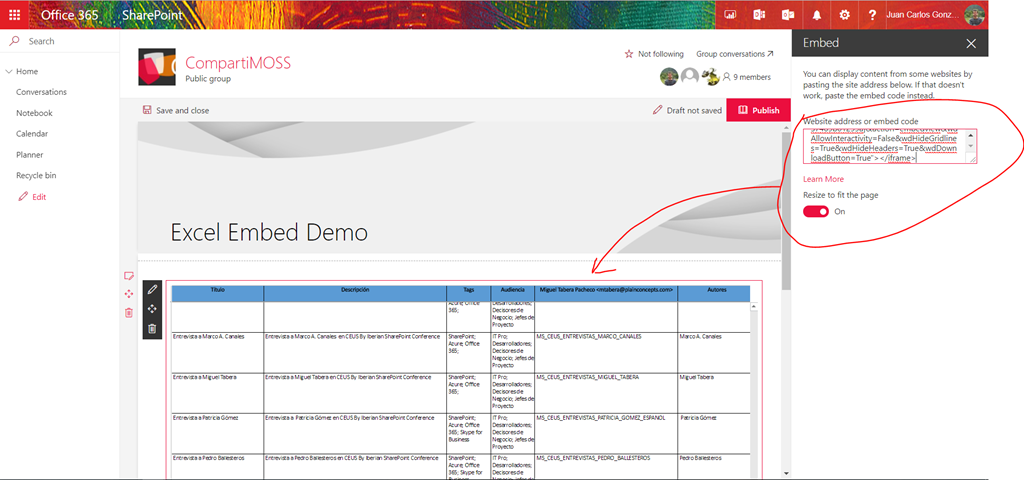Click the page vertical scrollbar thumb
The image size is (1024, 480).
click(x=786, y=211)
